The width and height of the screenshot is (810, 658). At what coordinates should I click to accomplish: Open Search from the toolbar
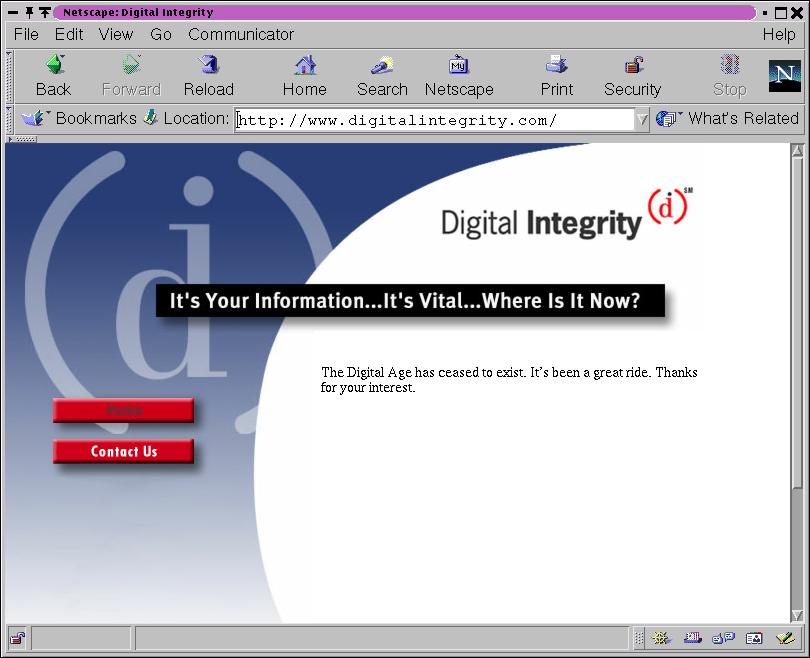(382, 66)
